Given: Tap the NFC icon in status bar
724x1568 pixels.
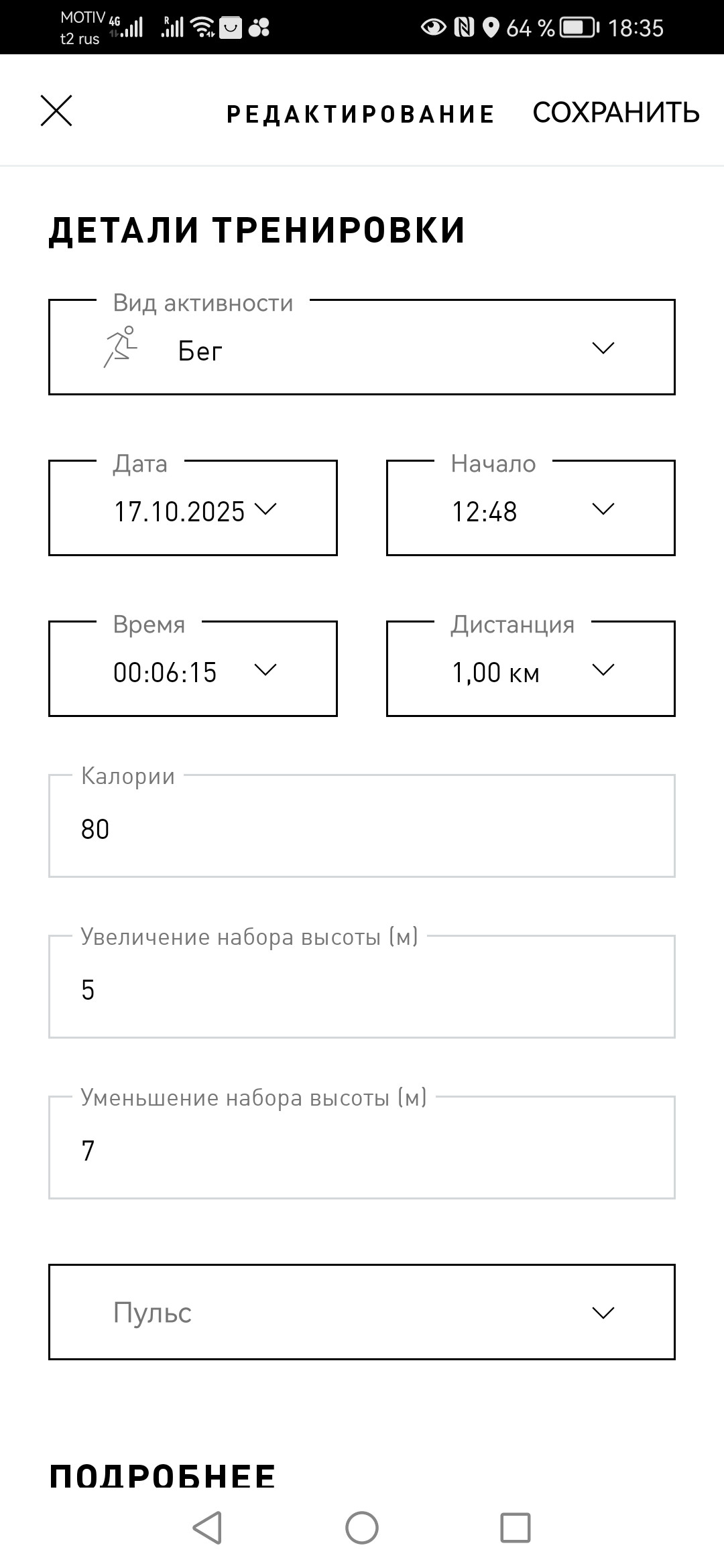Looking at the screenshot, I should pyautogui.click(x=464, y=27).
